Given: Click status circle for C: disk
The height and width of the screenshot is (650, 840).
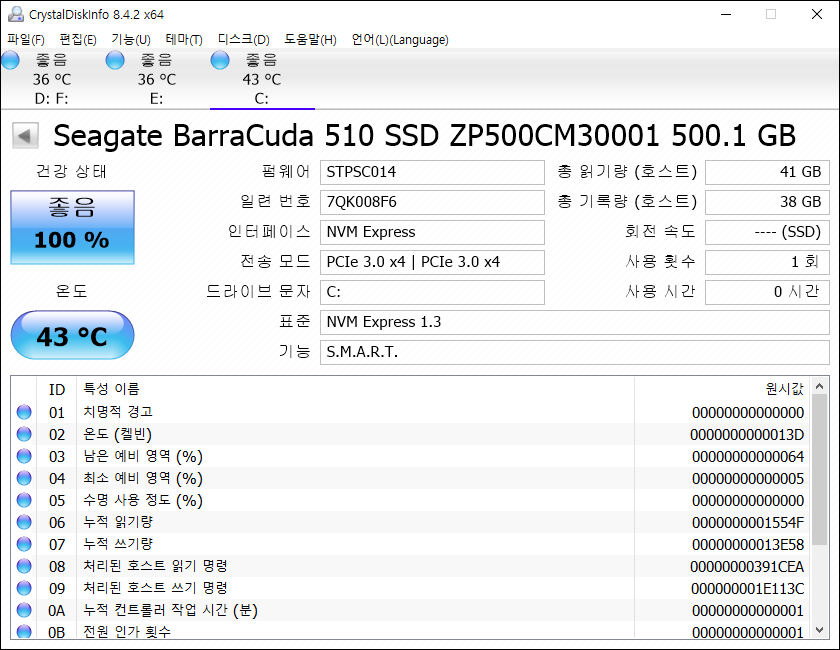Looking at the screenshot, I should (x=220, y=61).
